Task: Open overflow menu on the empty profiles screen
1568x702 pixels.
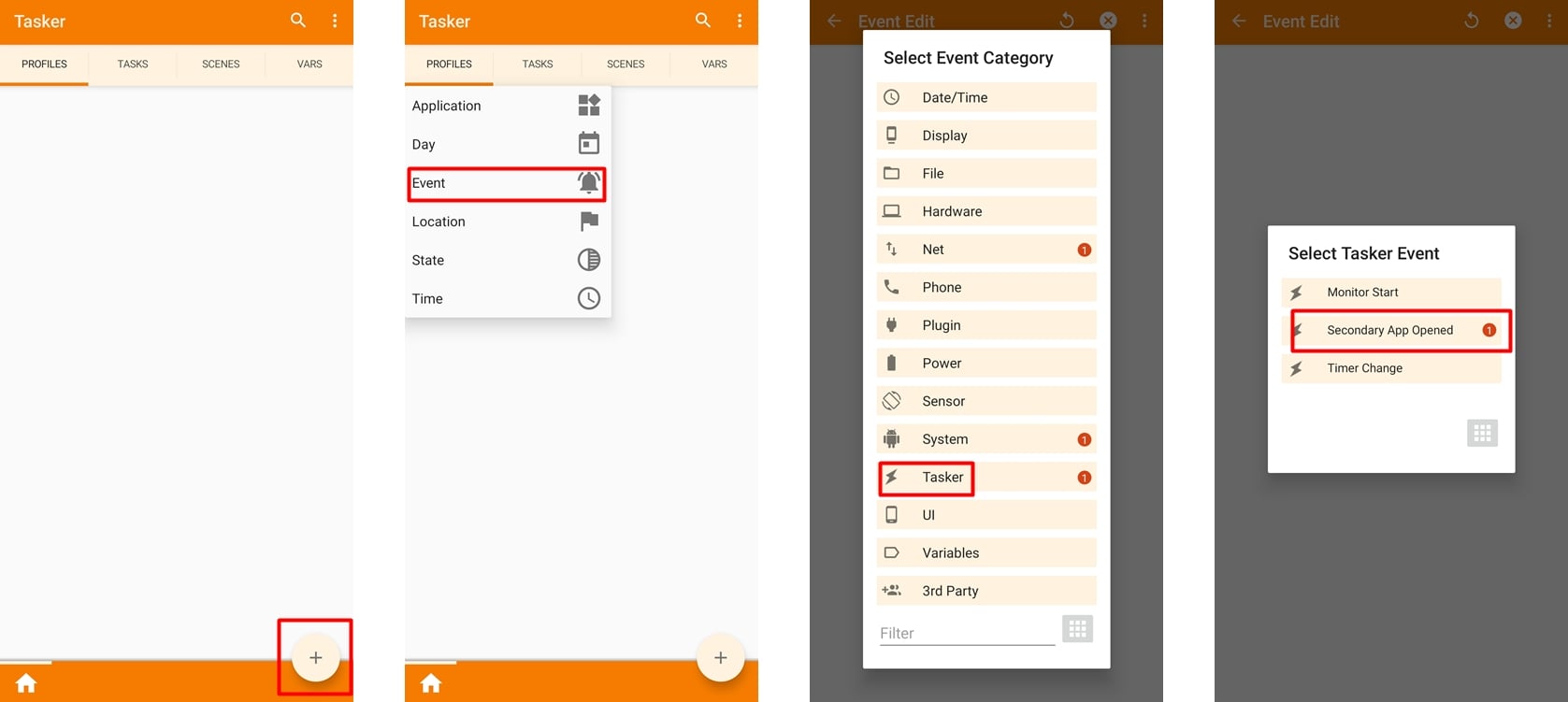Action: (x=335, y=21)
